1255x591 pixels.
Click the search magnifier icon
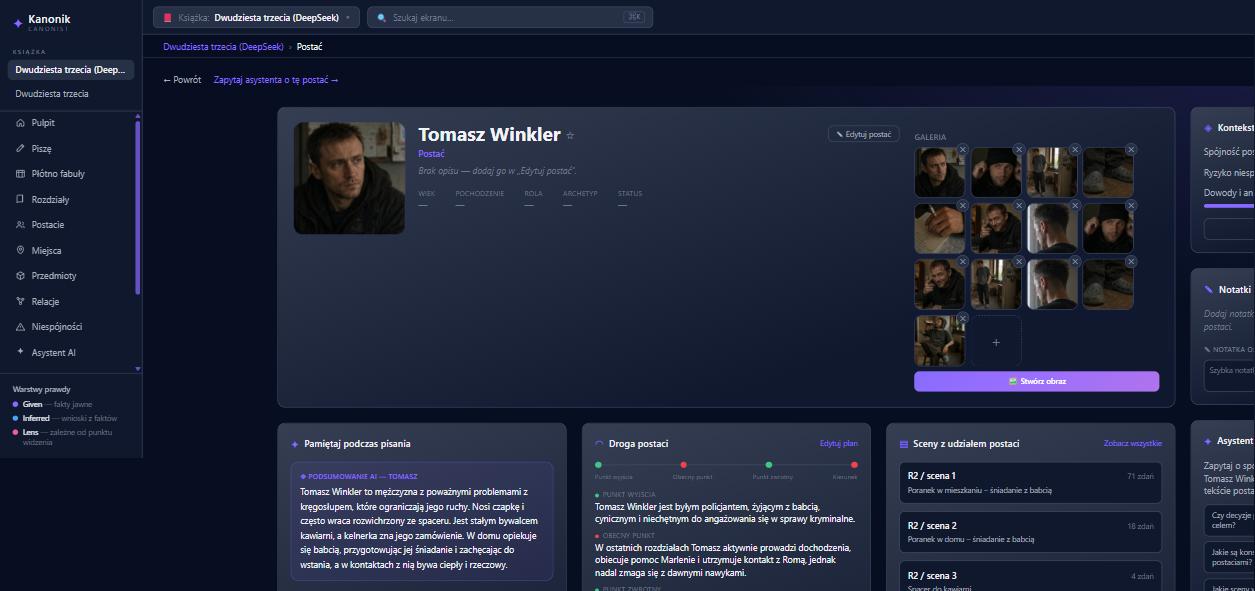click(381, 17)
